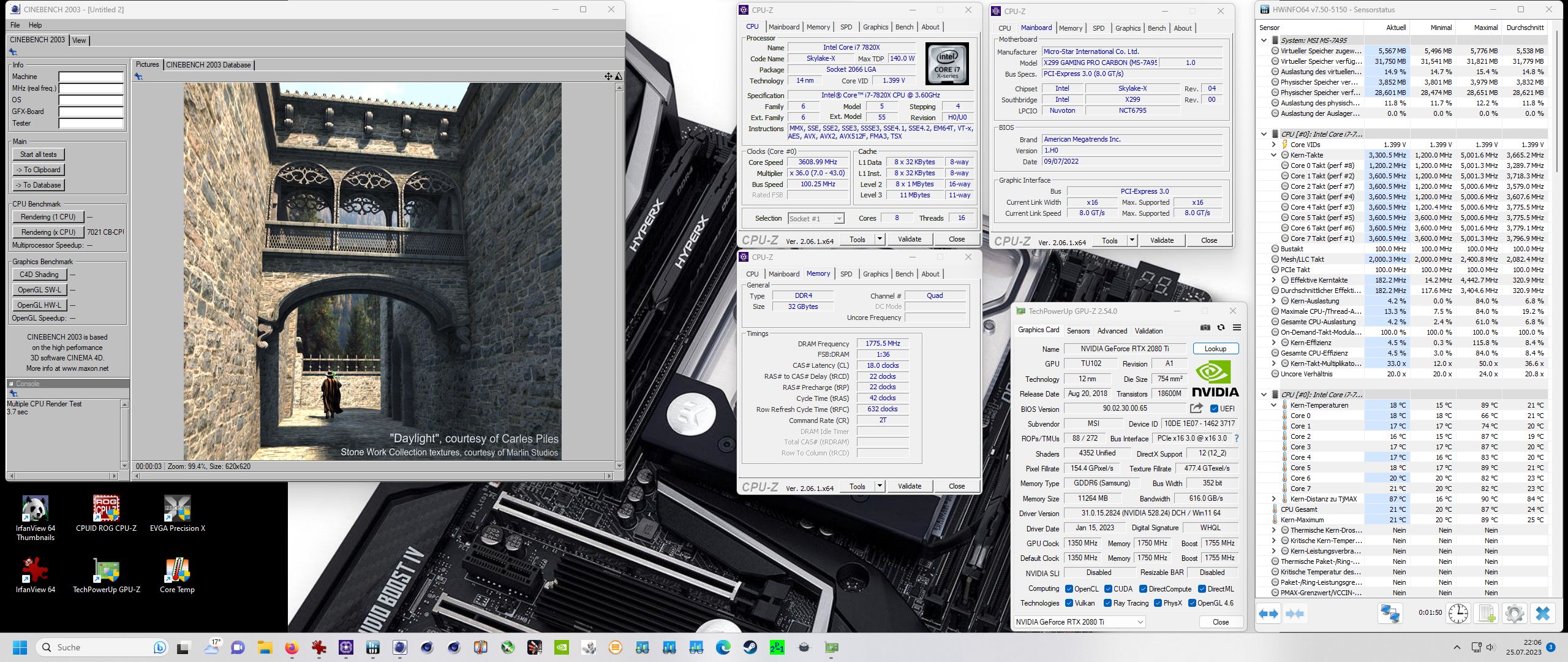Viewport: 1568px width, 662px height.
Task: Click the Lookup button in GPU-Z
Action: (x=1215, y=349)
